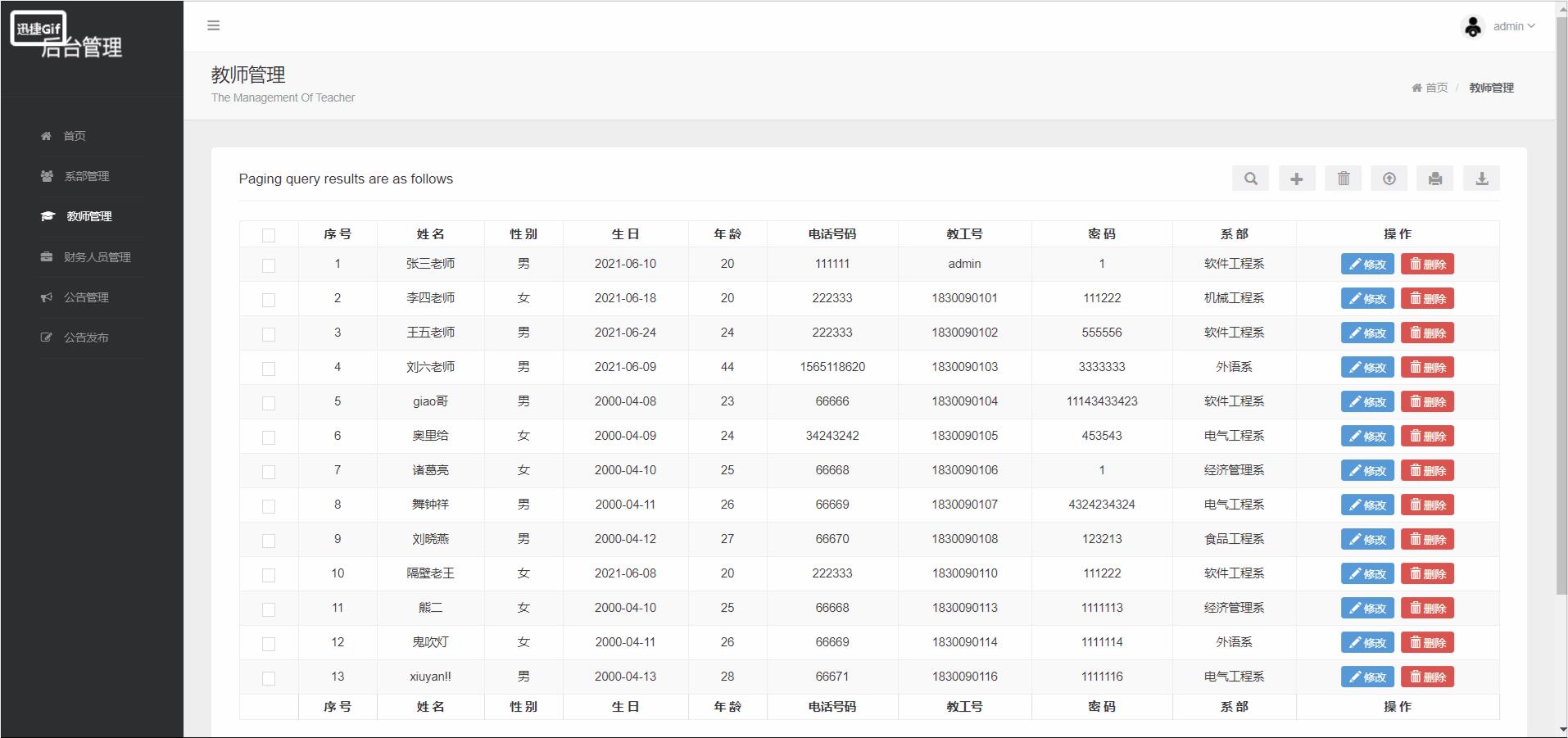Open the search icon in the toolbar
The height and width of the screenshot is (738, 1568).
coord(1250,179)
